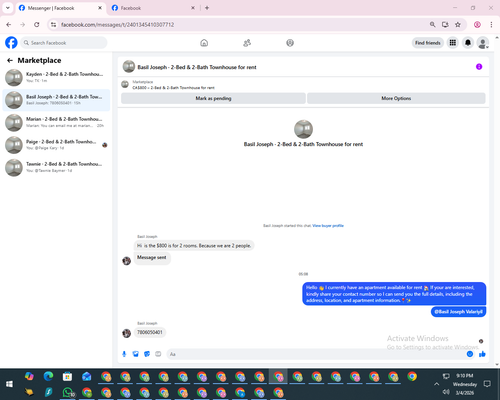Record a voice clip with microphone icon
500x400 pixels.
[124, 354]
